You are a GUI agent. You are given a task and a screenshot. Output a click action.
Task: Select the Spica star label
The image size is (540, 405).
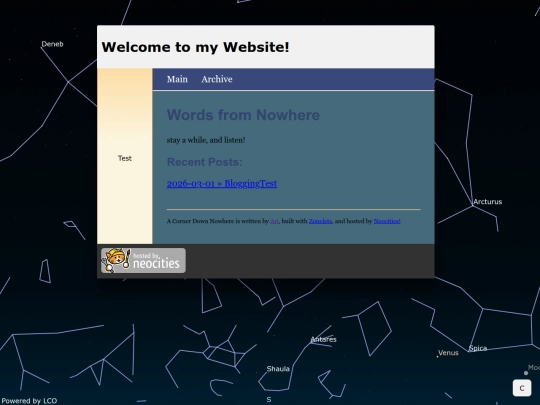tap(478, 348)
